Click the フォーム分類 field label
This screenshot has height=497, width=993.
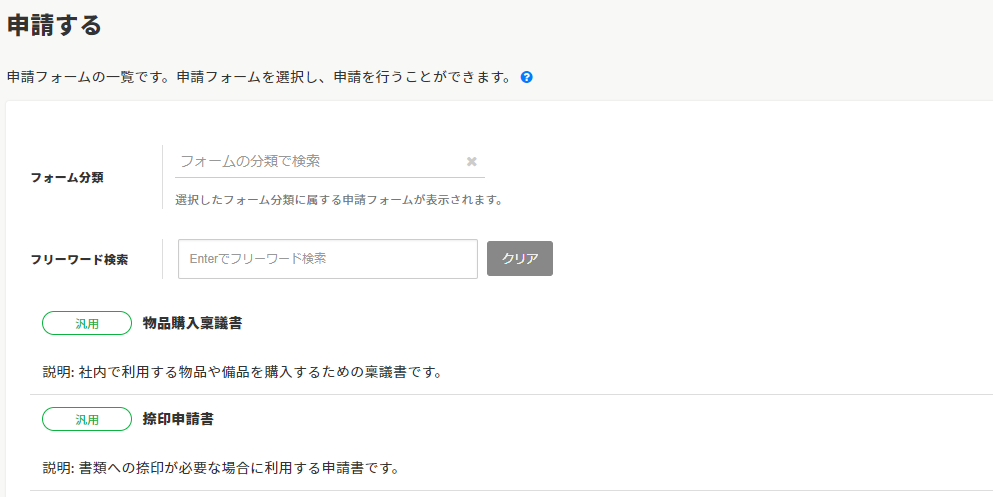(x=67, y=177)
